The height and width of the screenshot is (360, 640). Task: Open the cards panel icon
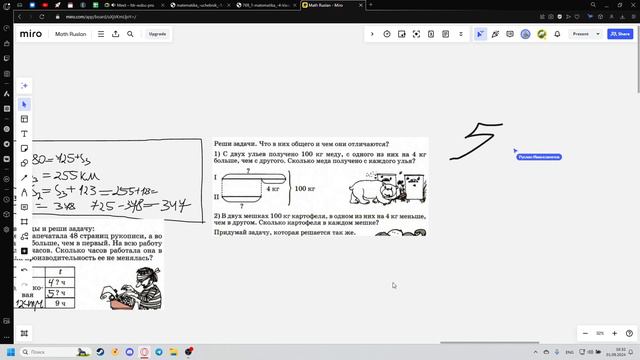pyautogui.click(x=431, y=34)
